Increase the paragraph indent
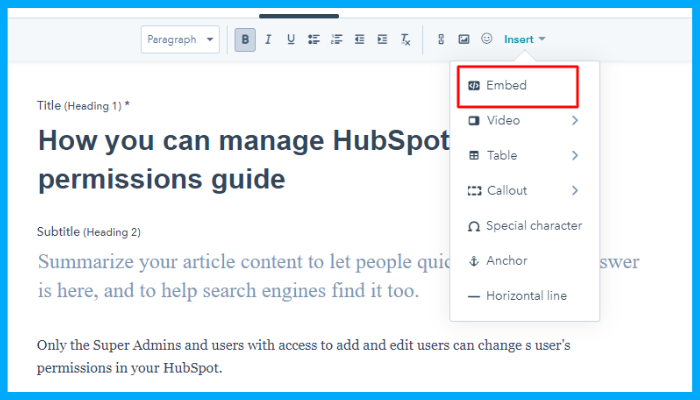Viewport: 700px width, 400px height. pyautogui.click(x=382, y=40)
